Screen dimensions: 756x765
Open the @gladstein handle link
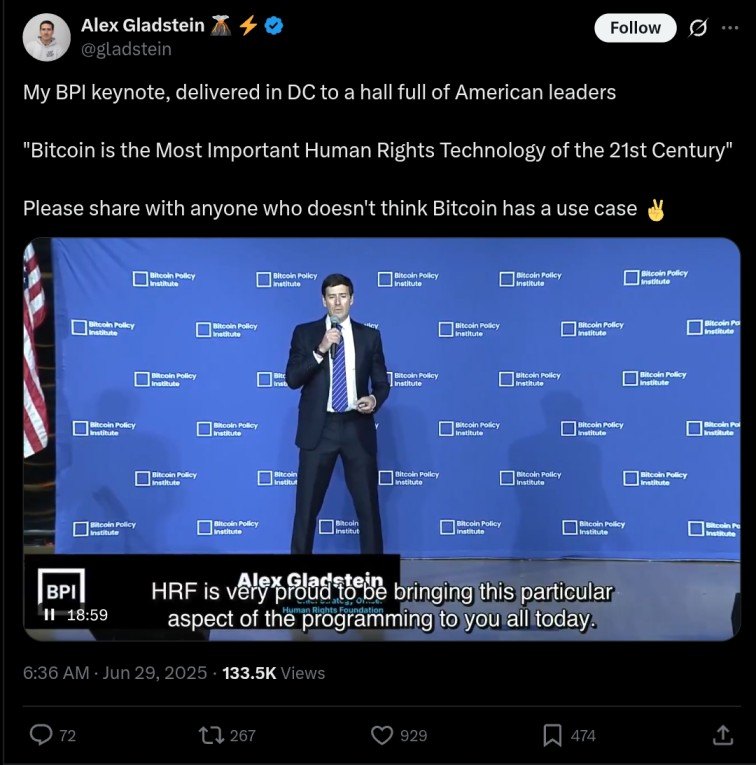[x=126, y=49]
